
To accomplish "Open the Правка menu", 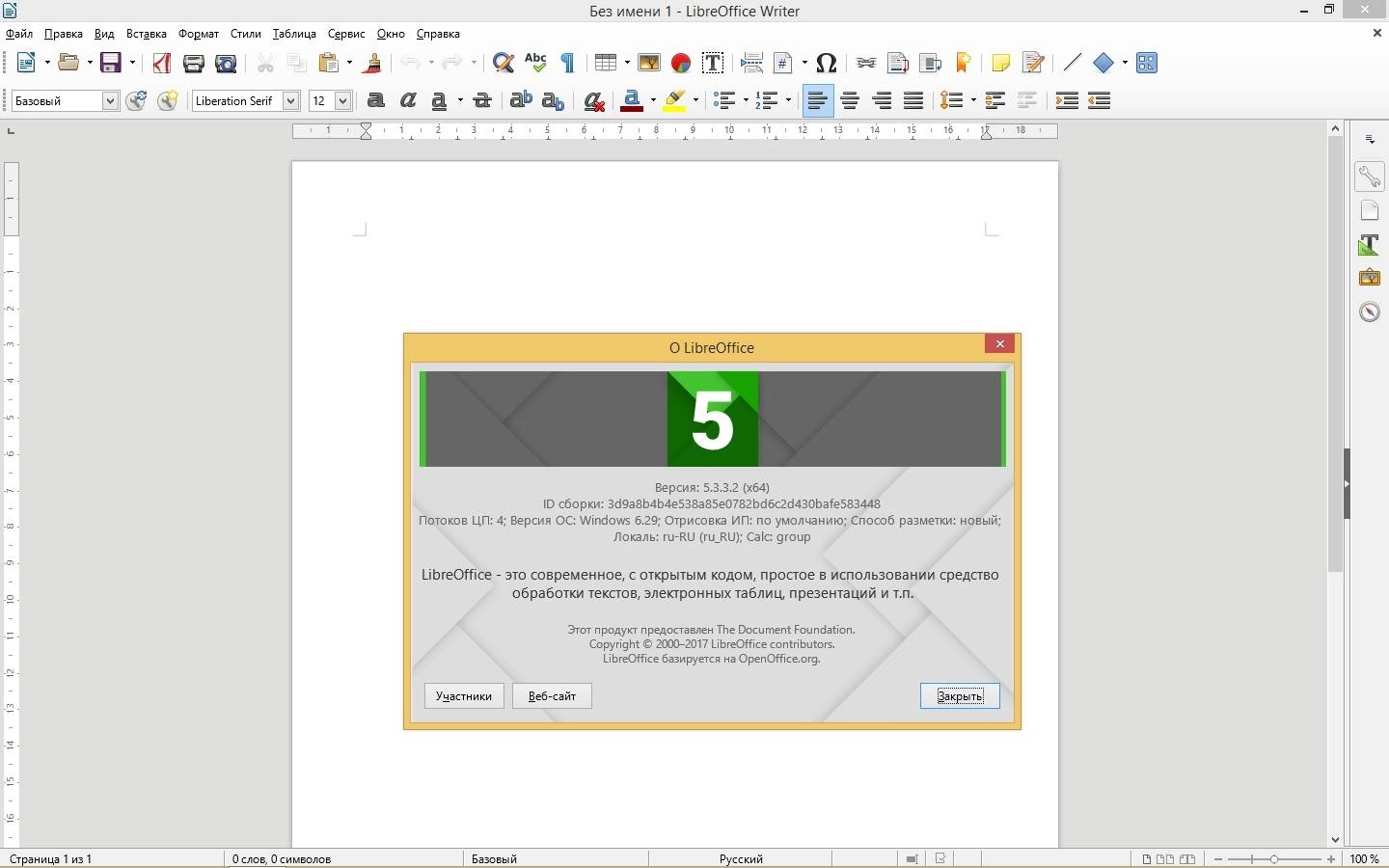I will coord(64,34).
